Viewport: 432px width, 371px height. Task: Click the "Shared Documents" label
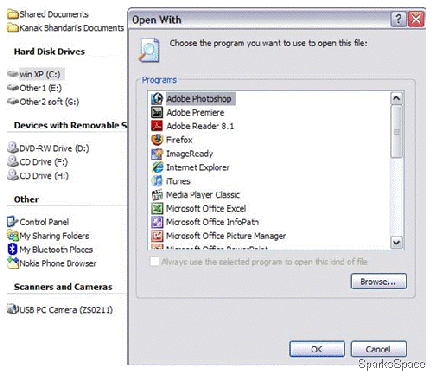pyautogui.click(x=54, y=14)
